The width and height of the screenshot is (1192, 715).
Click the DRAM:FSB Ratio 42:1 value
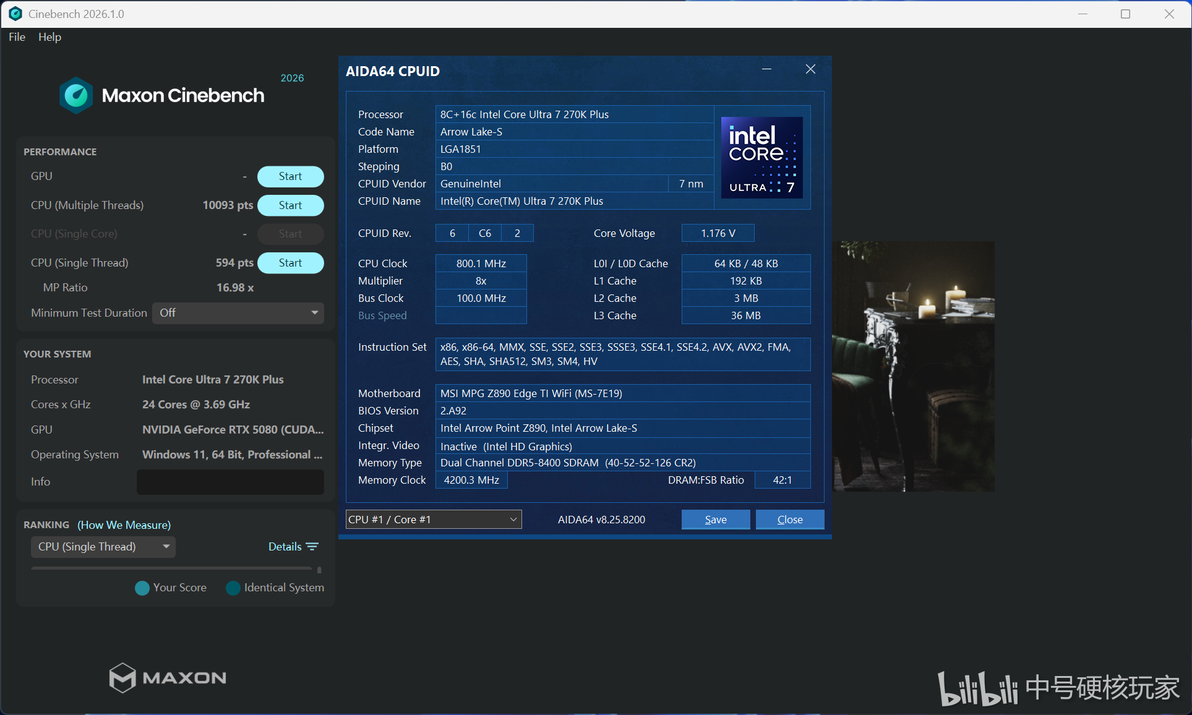[782, 480]
